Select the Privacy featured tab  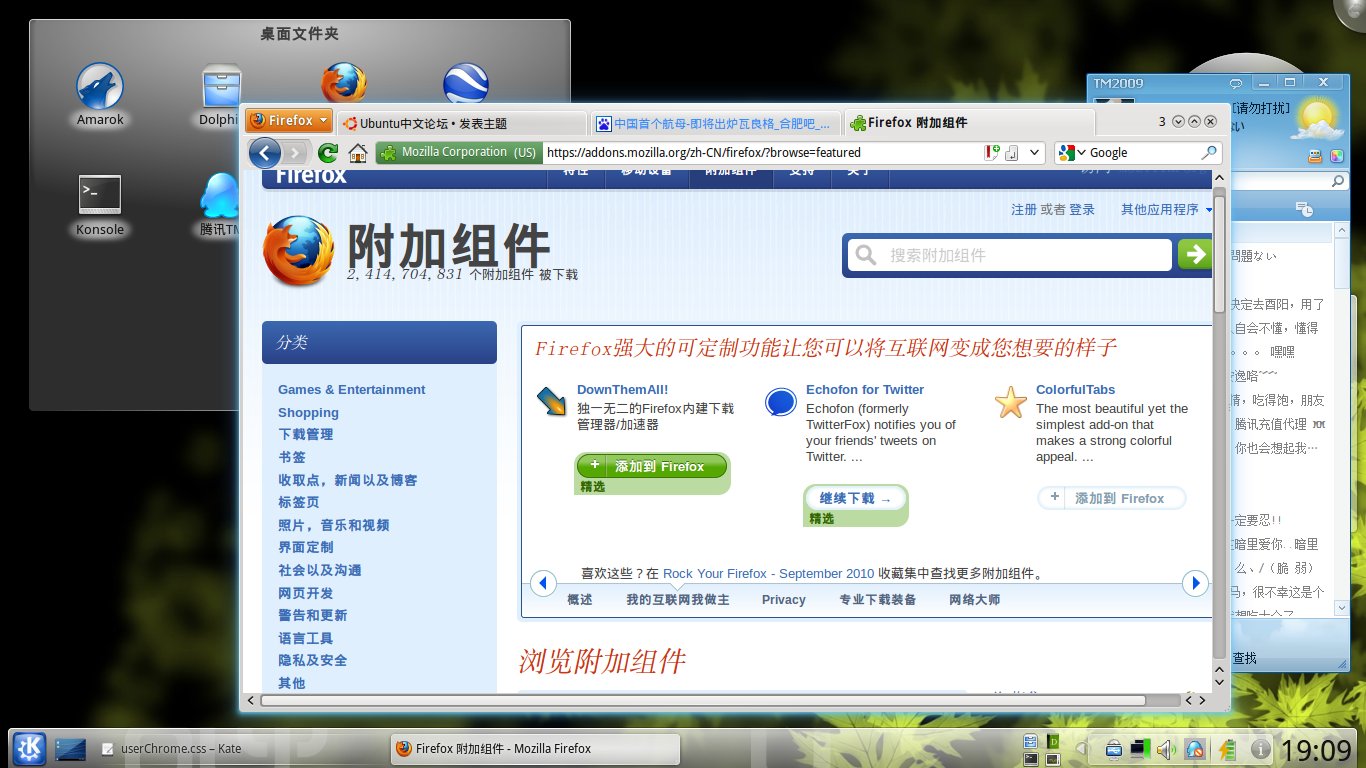[784, 600]
